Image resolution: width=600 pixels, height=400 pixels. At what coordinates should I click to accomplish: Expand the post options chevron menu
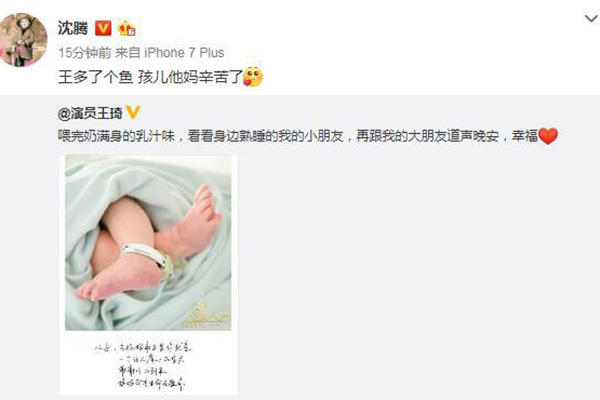click(x=591, y=18)
